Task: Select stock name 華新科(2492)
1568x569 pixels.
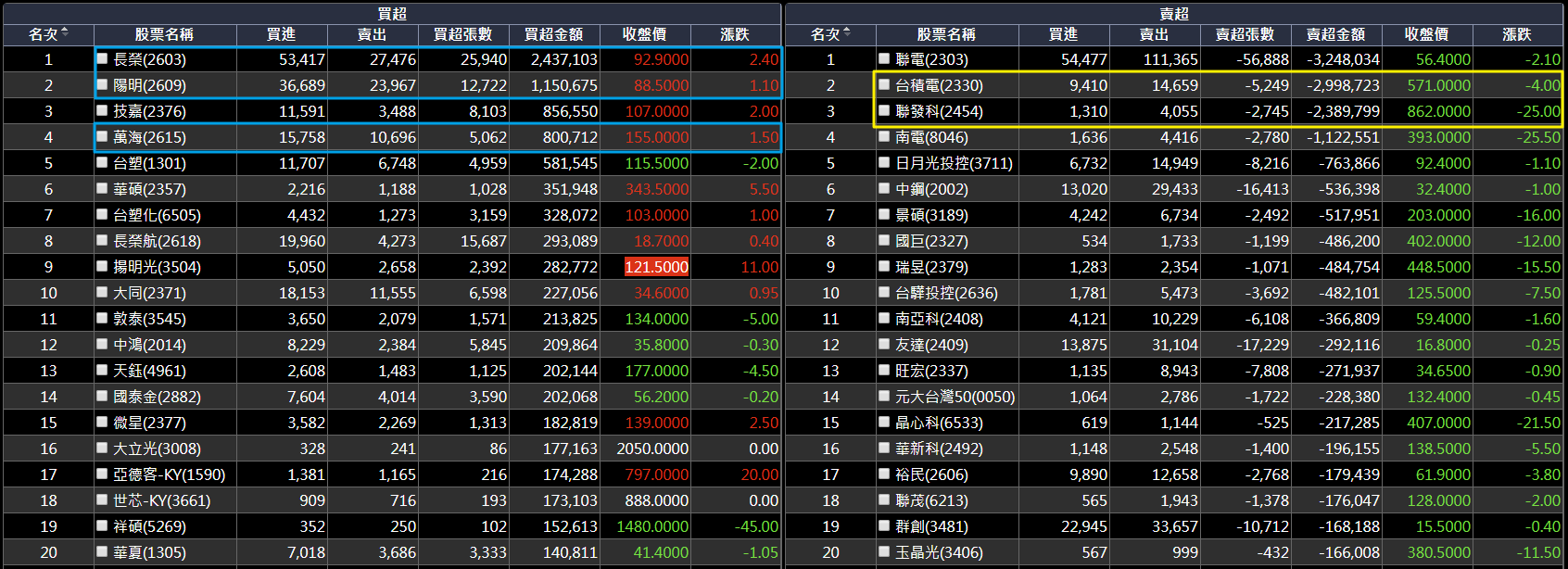Action: pyautogui.click(x=939, y=449)
